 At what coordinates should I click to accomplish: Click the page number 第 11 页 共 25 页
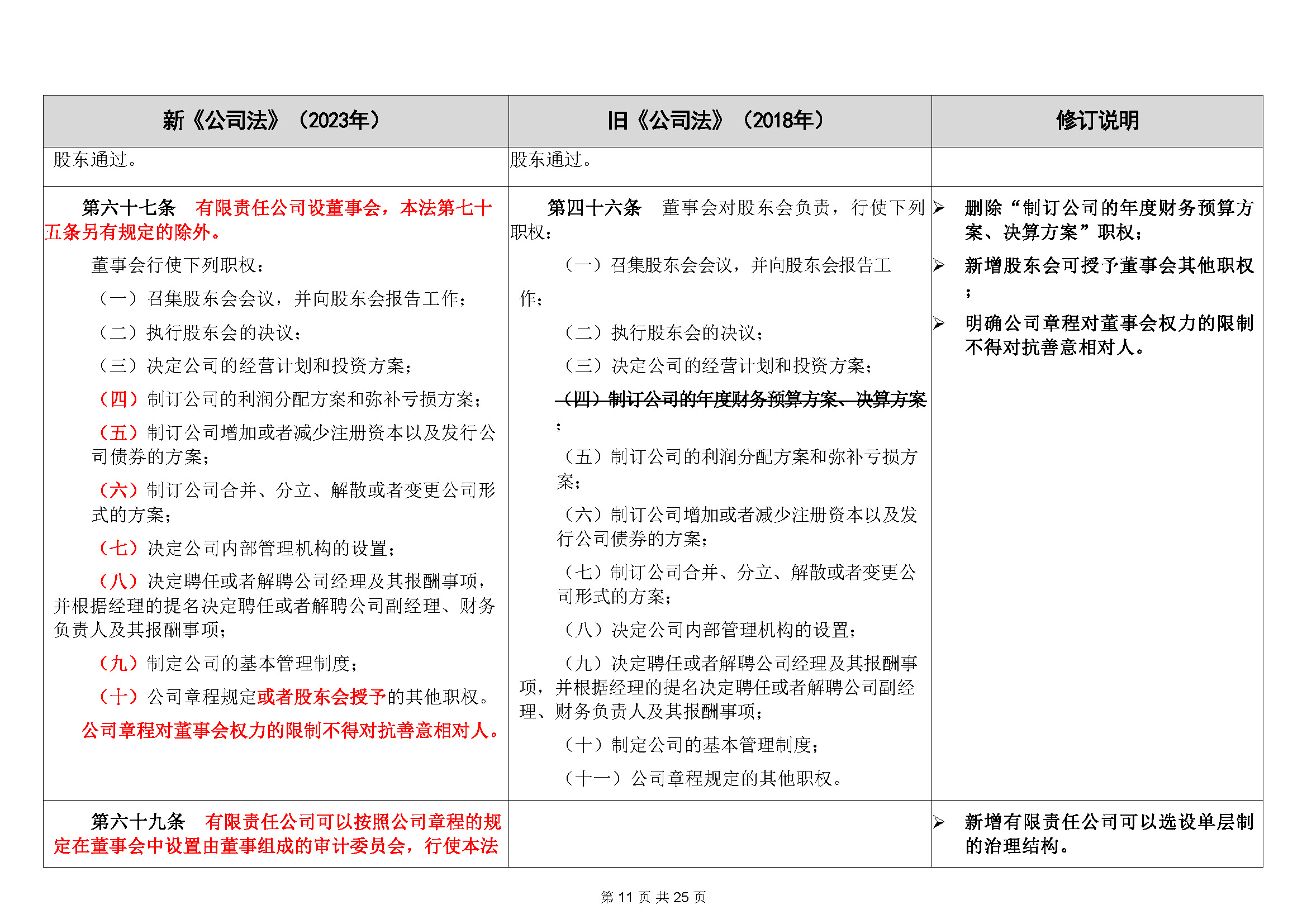click(653, 897)
